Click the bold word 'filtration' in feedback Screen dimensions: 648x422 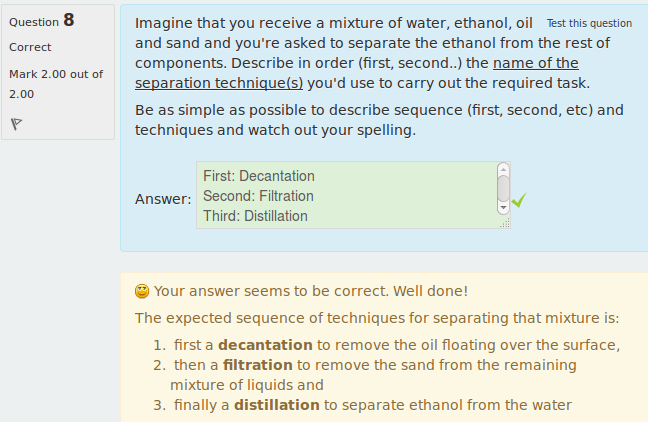pyautogui.click(x=257, y=365)
